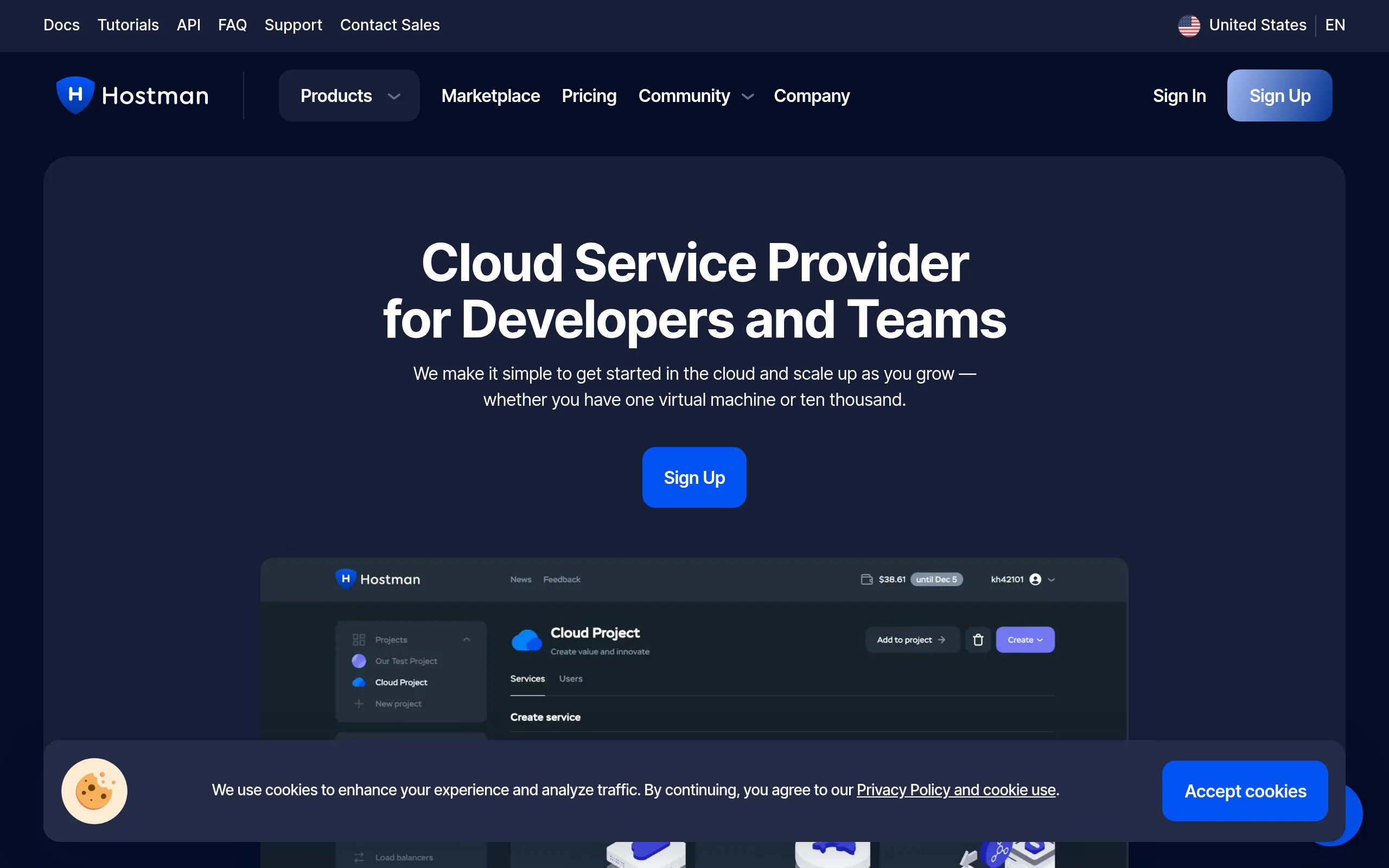Expand the Community menu chevron
Viewport: 1389px width, 868px height.
(x=747, y=97)
